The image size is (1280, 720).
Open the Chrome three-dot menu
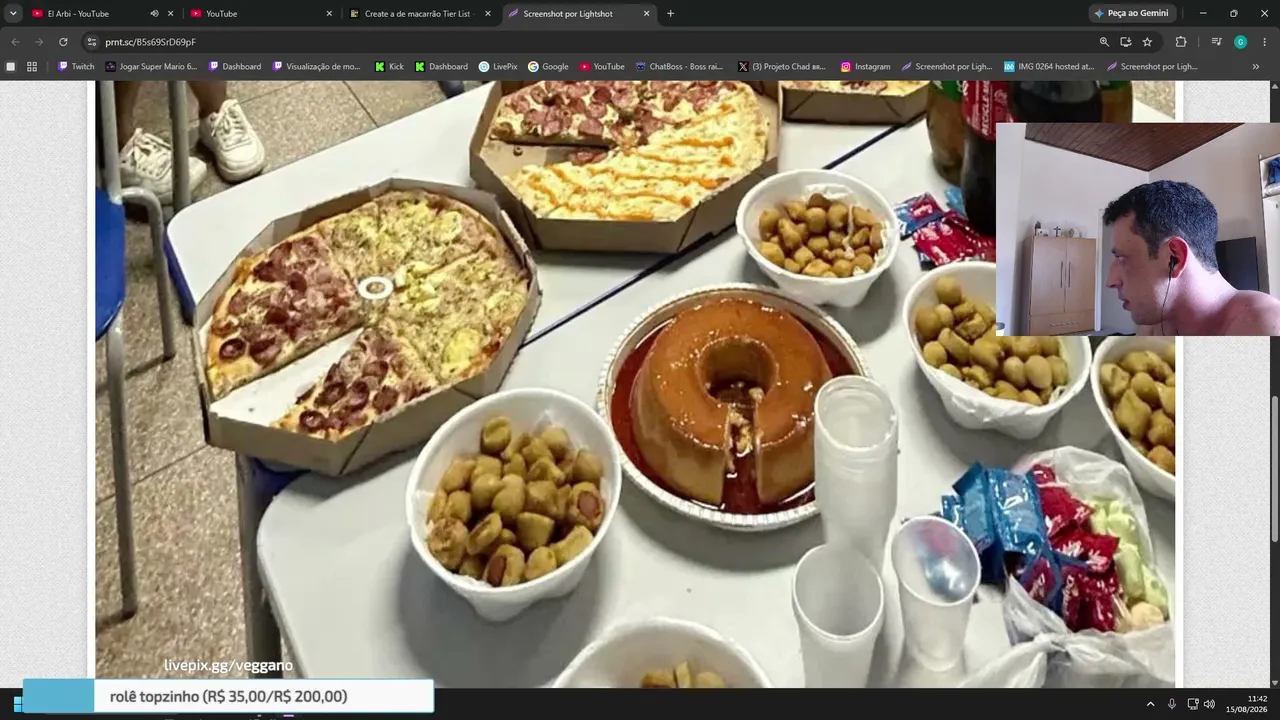1265,42
